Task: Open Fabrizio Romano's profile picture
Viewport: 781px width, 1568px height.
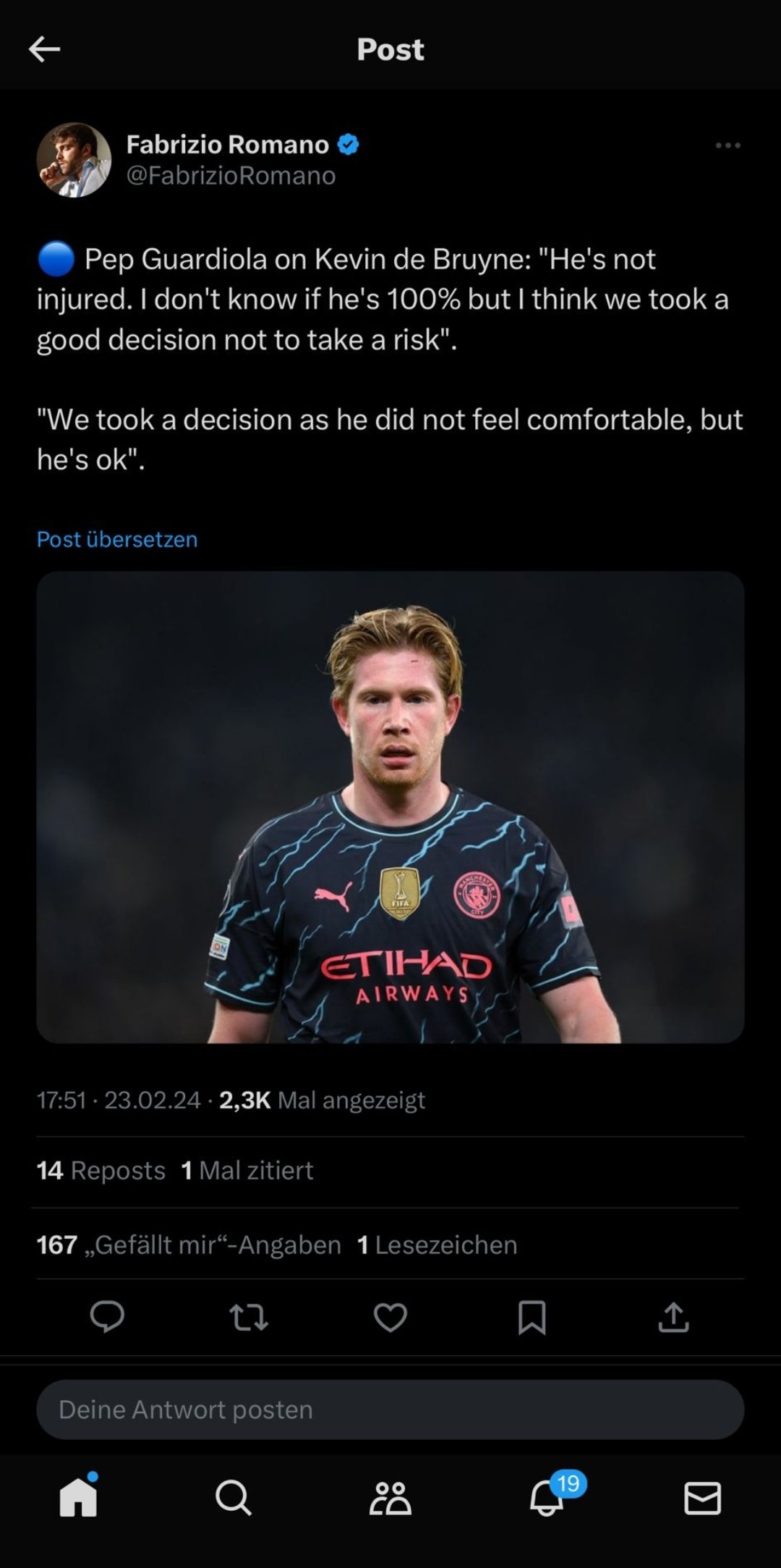Action: (74, 160)
